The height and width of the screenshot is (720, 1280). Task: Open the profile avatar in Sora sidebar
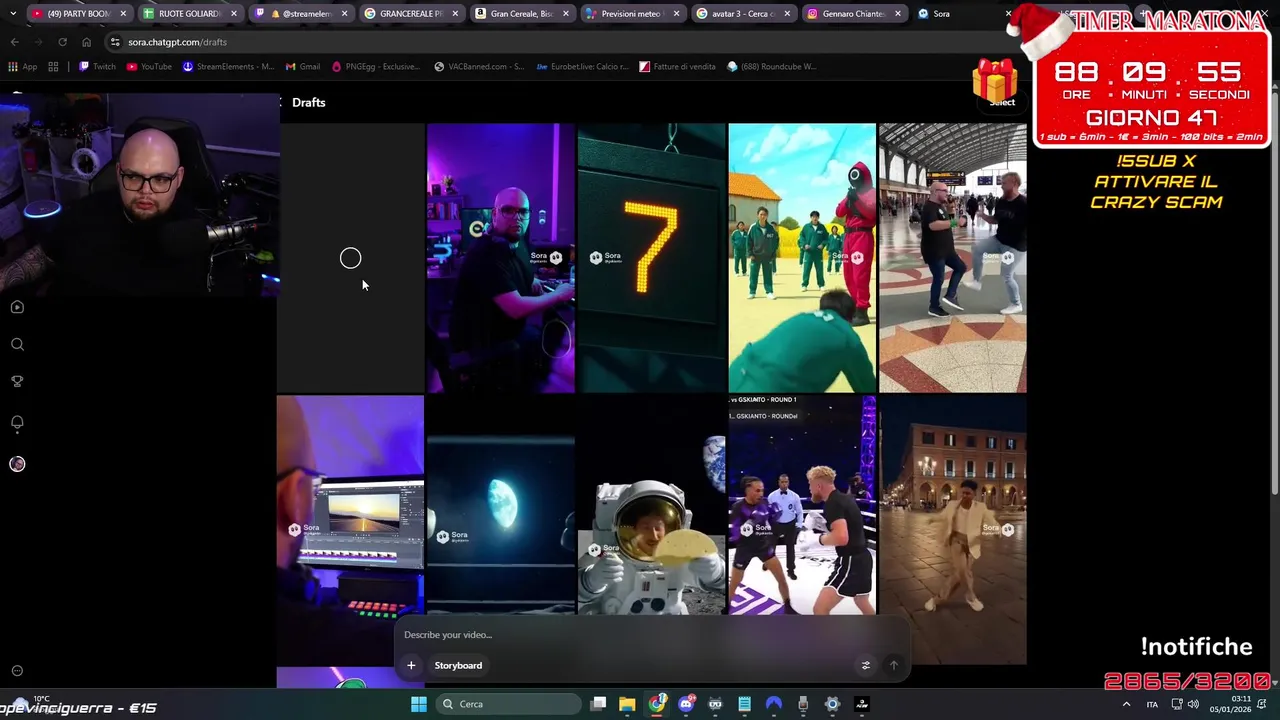coord(17,464)
